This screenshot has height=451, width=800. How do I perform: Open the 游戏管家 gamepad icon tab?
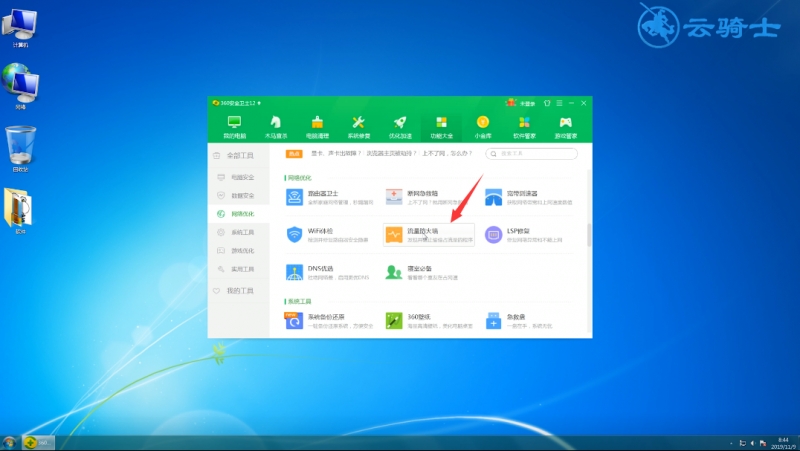tap(565, 127)
